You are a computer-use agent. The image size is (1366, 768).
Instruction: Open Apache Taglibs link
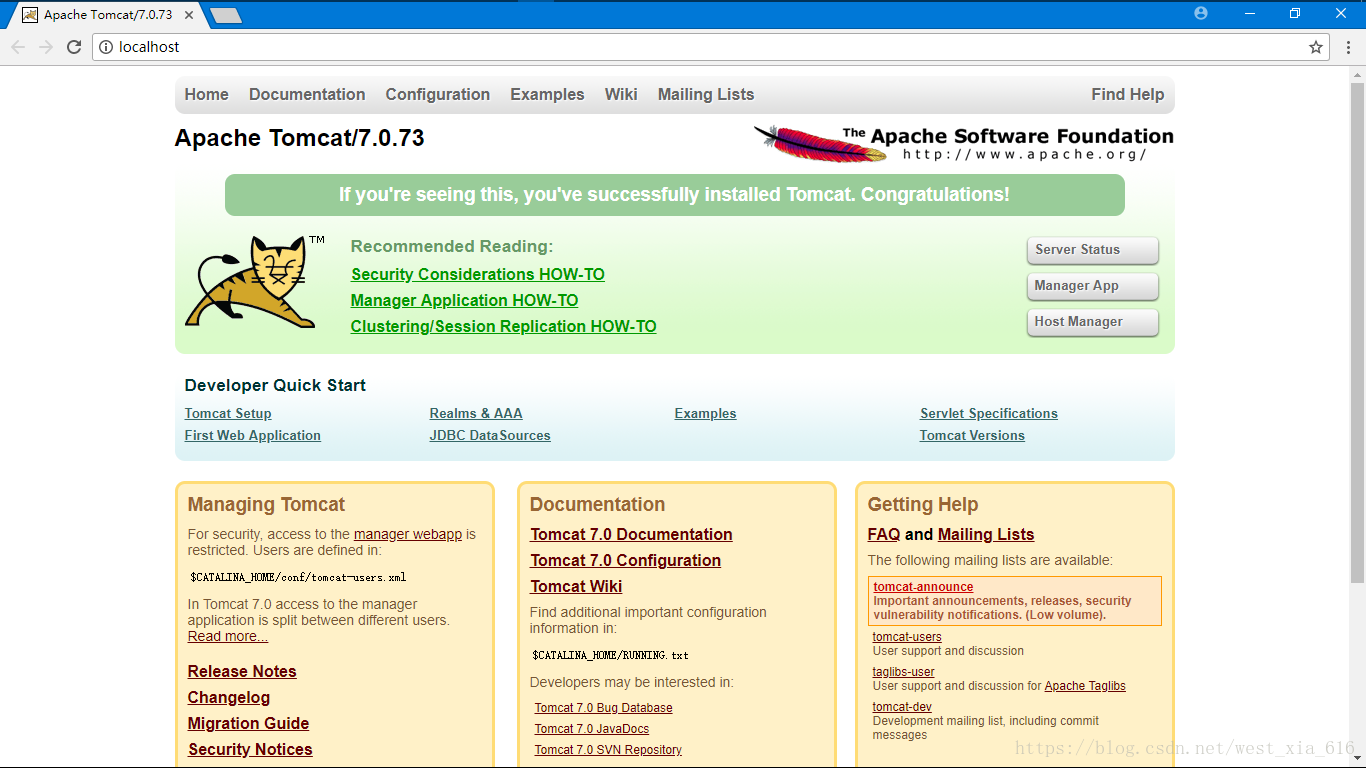[1085, 686]
